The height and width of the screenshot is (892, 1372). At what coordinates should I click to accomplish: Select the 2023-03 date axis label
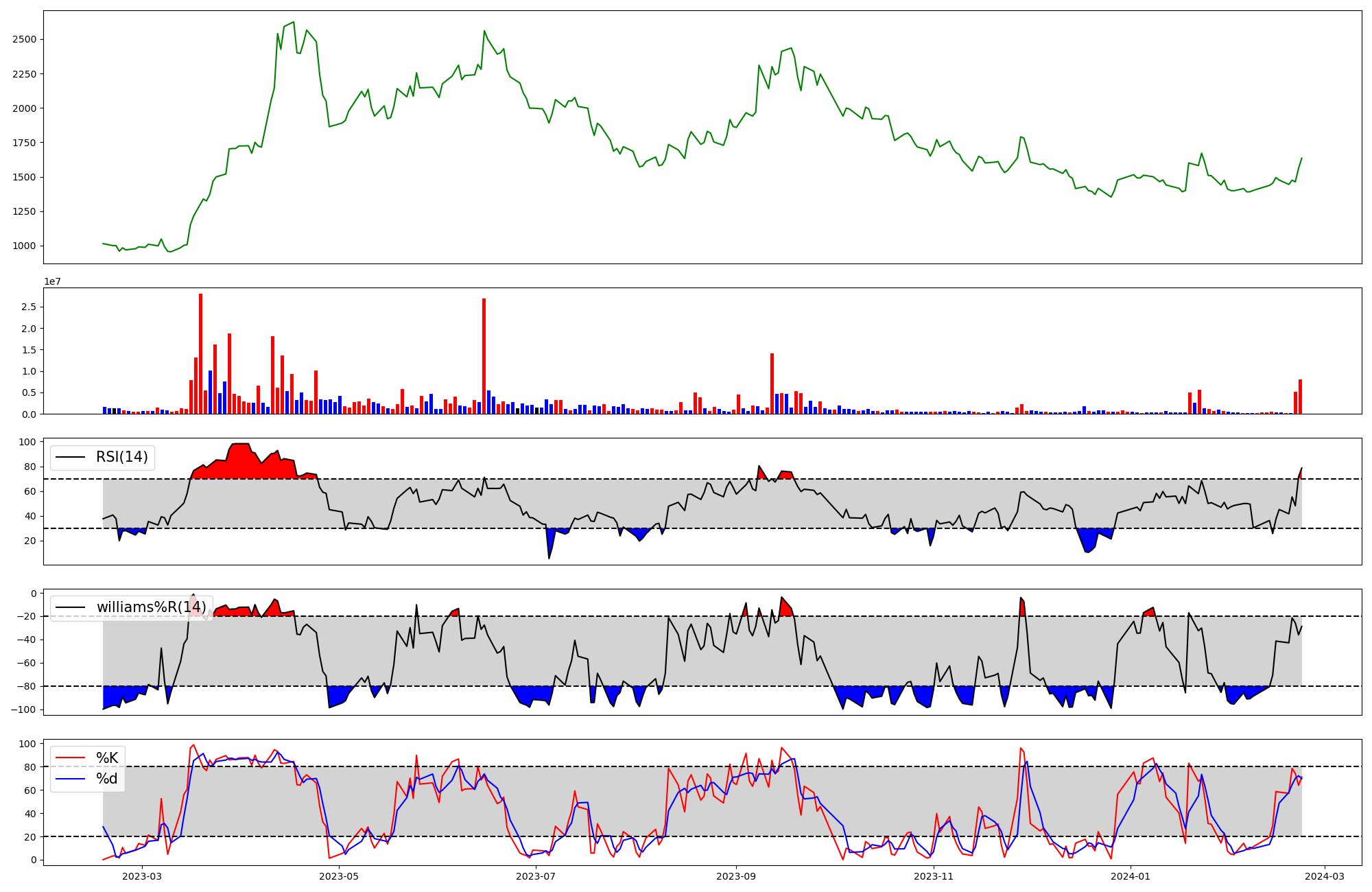pos(142,876)
